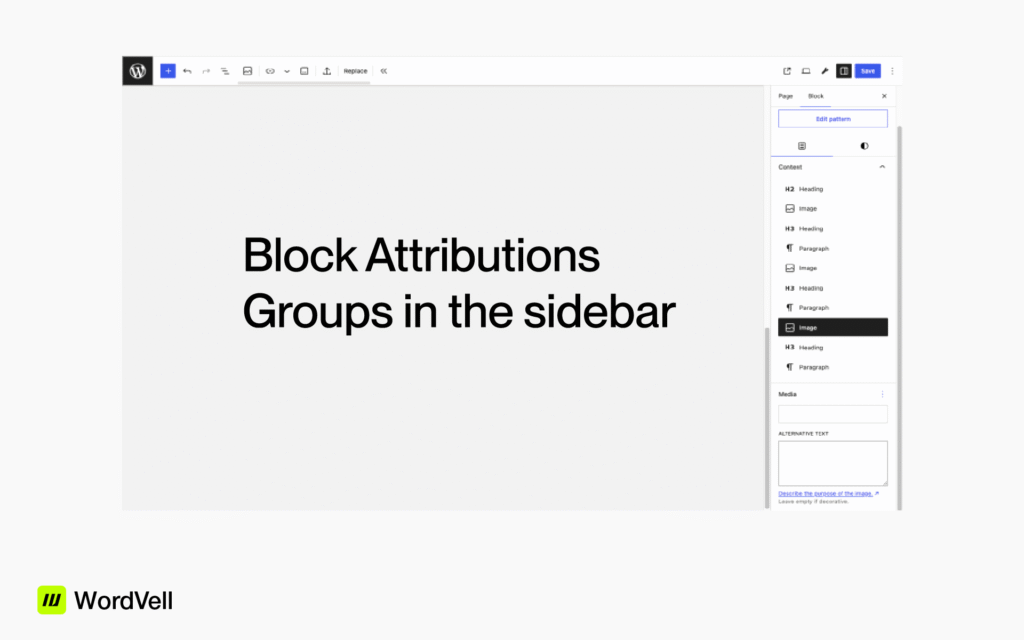Enable the Tools mode pen icon
Viewport: 1024px width, 640px height.
tap(824, 71)
